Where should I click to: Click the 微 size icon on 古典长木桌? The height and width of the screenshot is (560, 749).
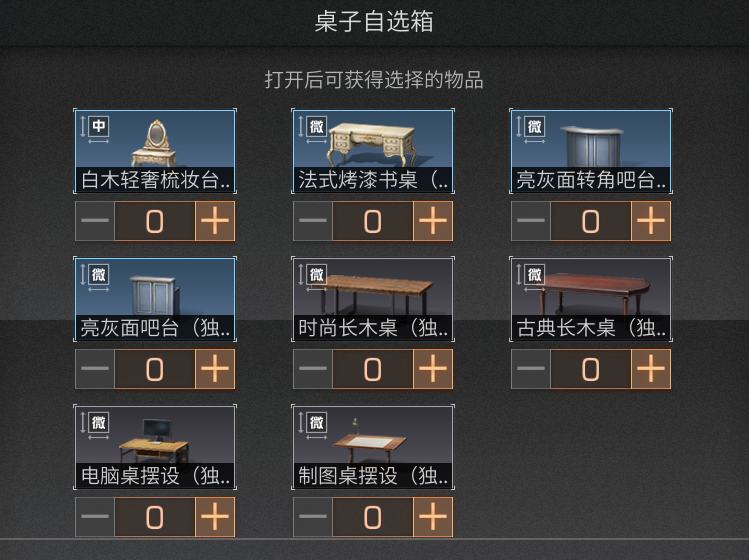(535, 274)
